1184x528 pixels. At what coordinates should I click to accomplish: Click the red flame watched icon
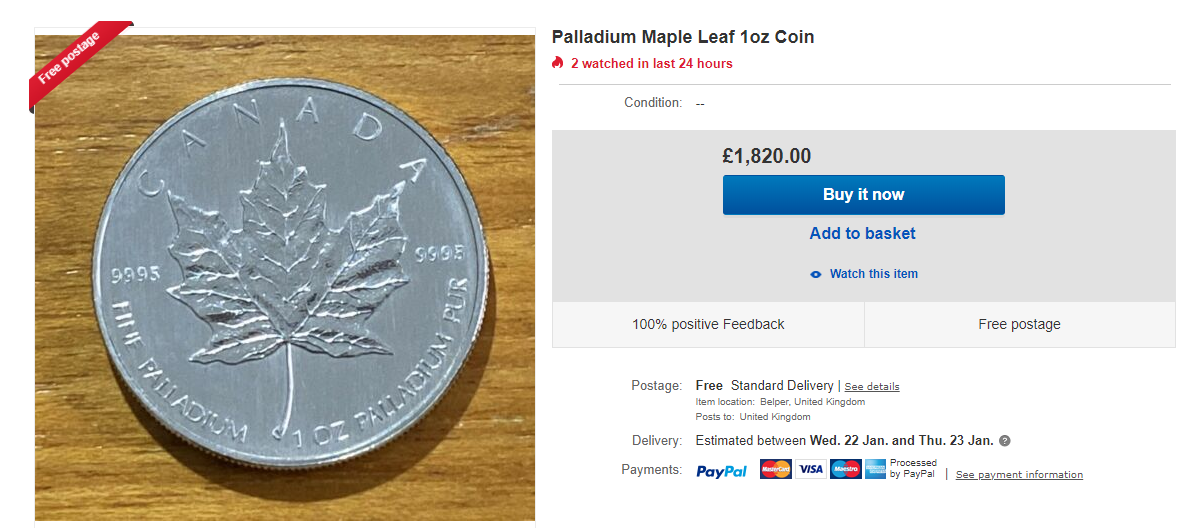coord(558,63)
